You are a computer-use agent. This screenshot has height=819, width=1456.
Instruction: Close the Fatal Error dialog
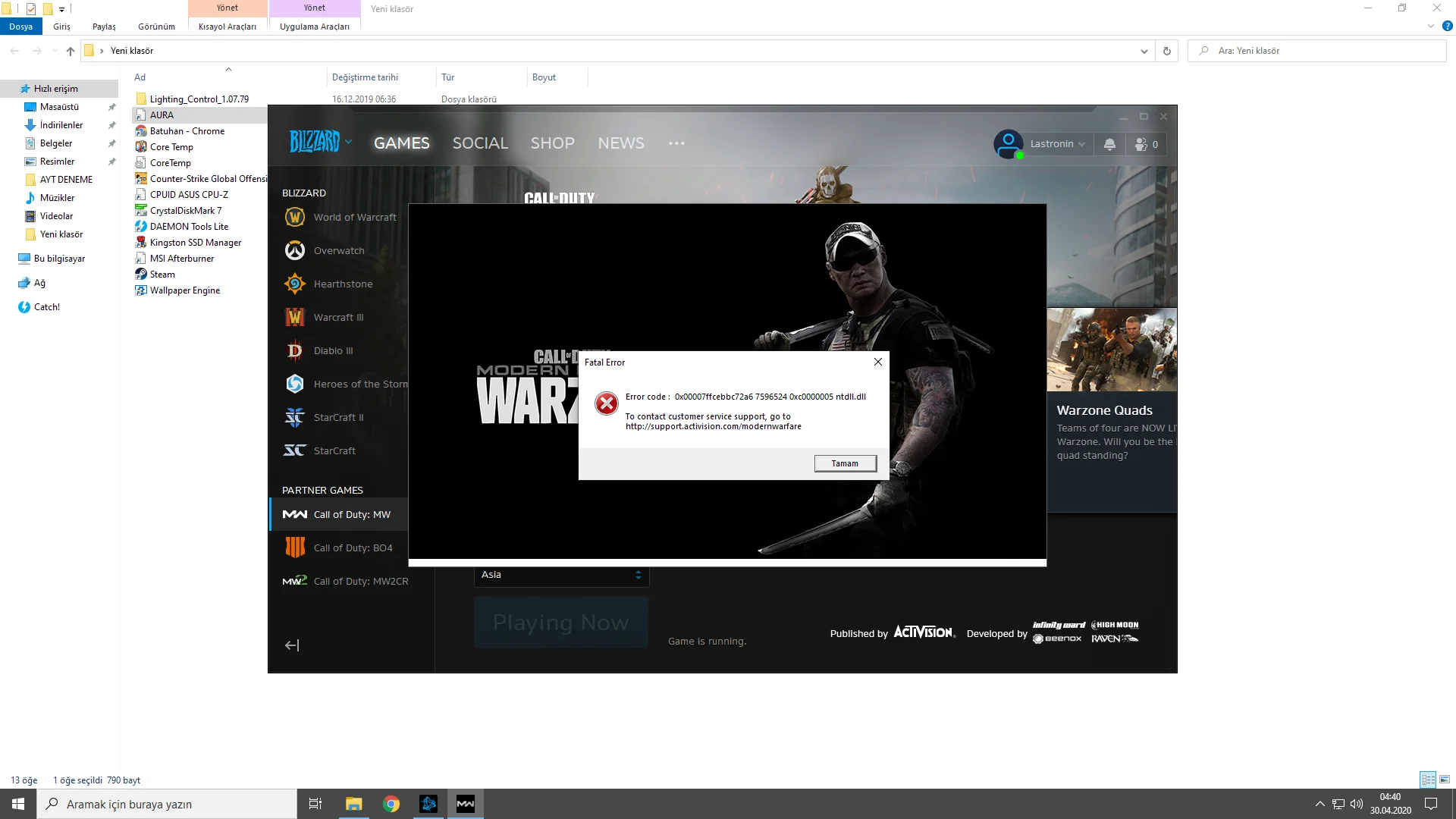tap(877, 362)
